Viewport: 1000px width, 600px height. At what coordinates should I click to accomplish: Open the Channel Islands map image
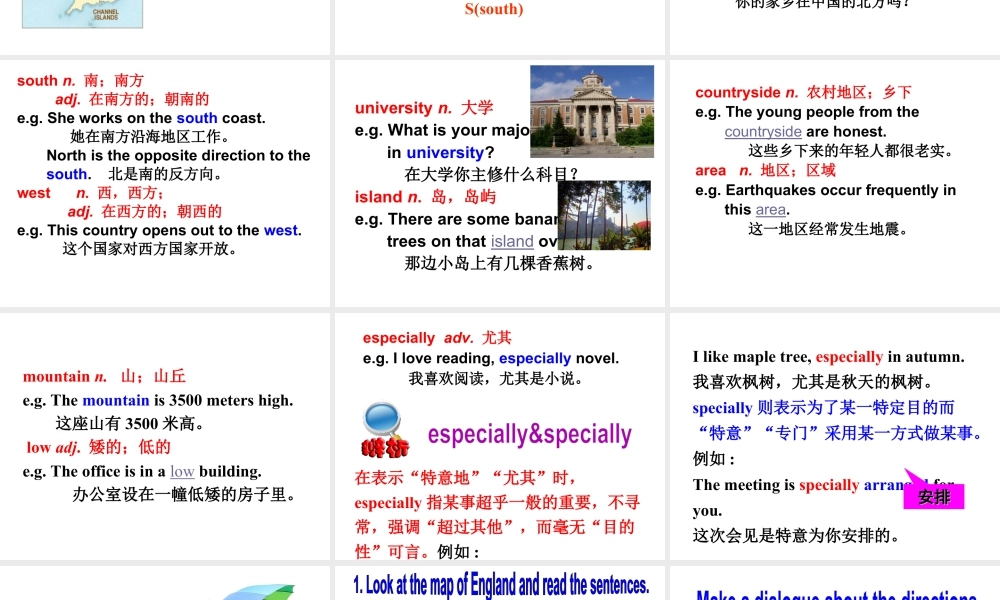[82, 14]
